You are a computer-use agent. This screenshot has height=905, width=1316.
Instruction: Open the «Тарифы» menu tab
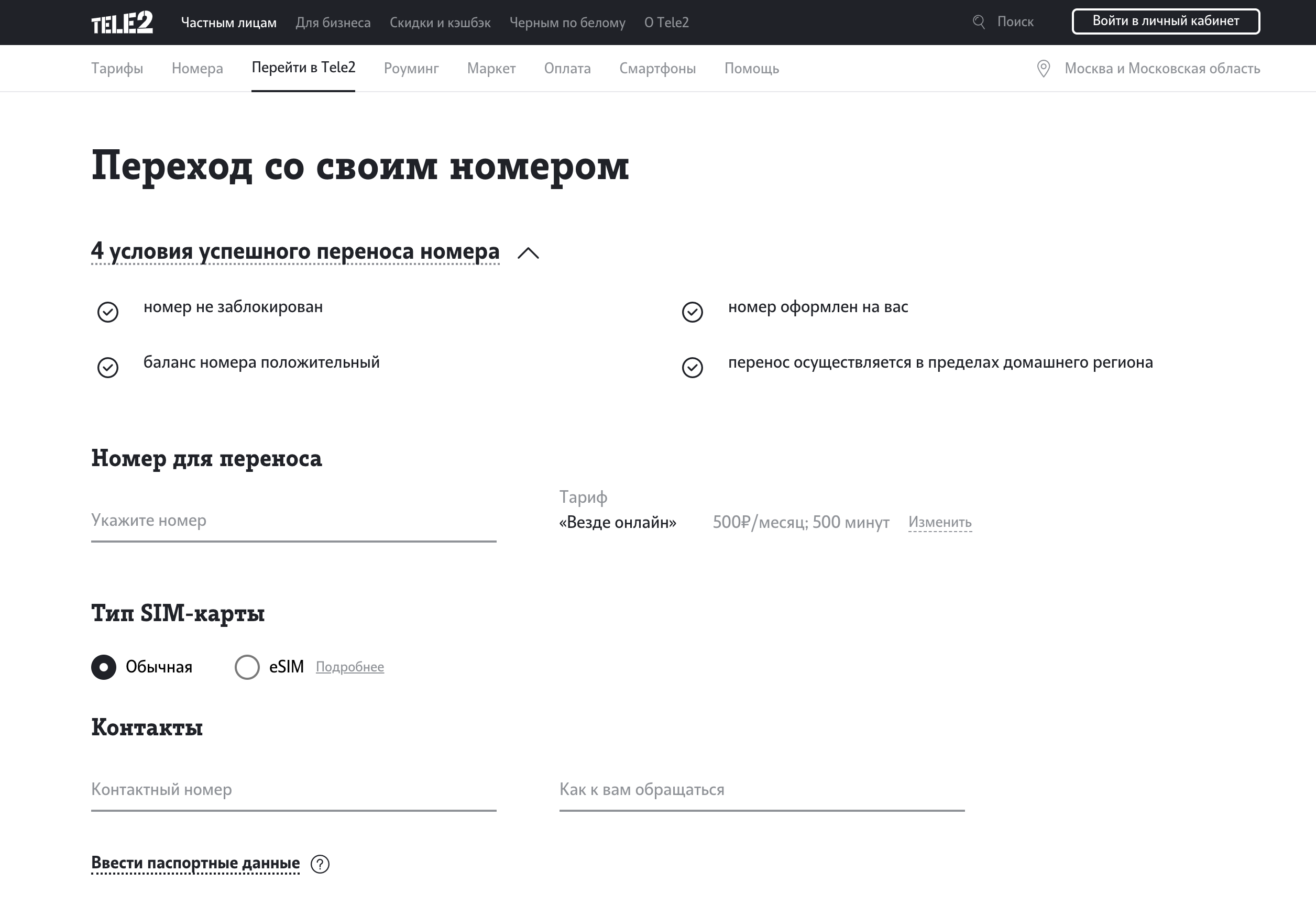(x=117, y=68)
